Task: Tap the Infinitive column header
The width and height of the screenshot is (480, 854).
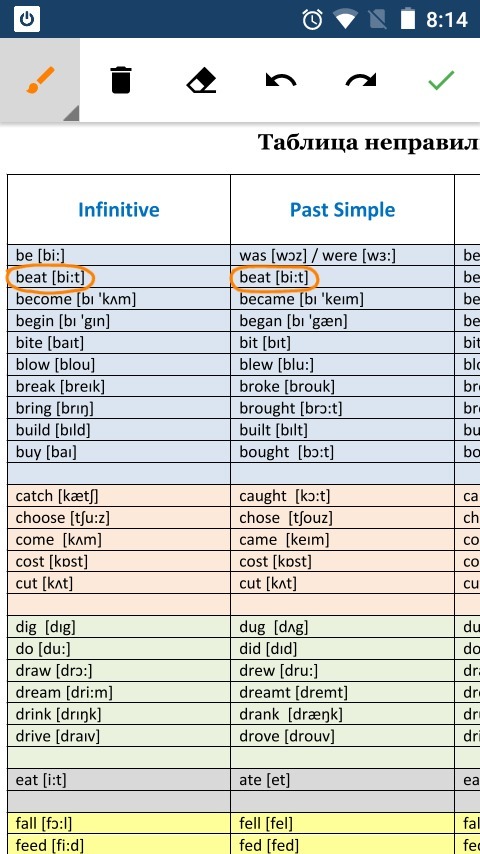Action: (119, 210)
